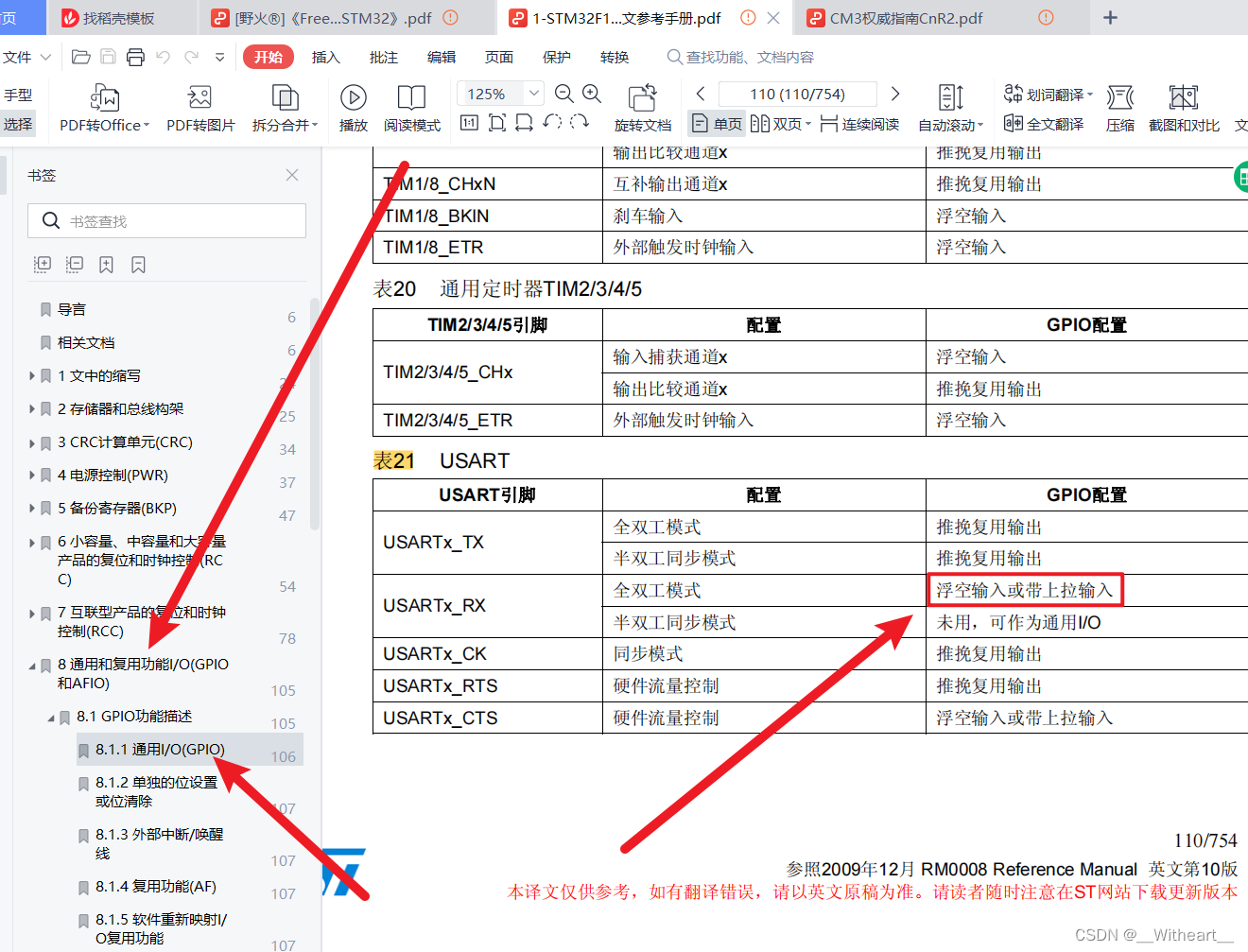Enter 阅读模式 reading mode
This screenshot has width=1248, height=952.
[x=411, y=109]
